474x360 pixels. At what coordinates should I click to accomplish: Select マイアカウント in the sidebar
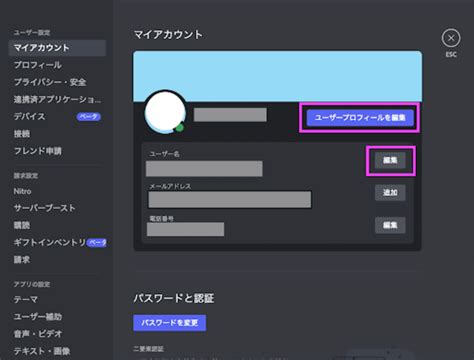pos(57,48)
